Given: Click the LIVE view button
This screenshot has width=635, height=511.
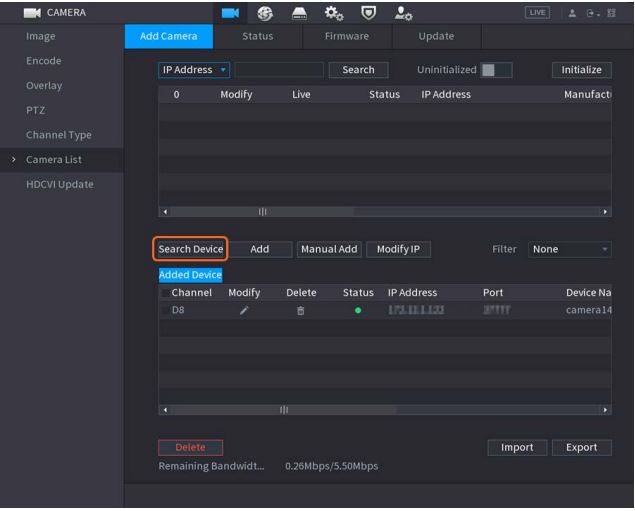Looking at the screenshot, I should point(537,13).
